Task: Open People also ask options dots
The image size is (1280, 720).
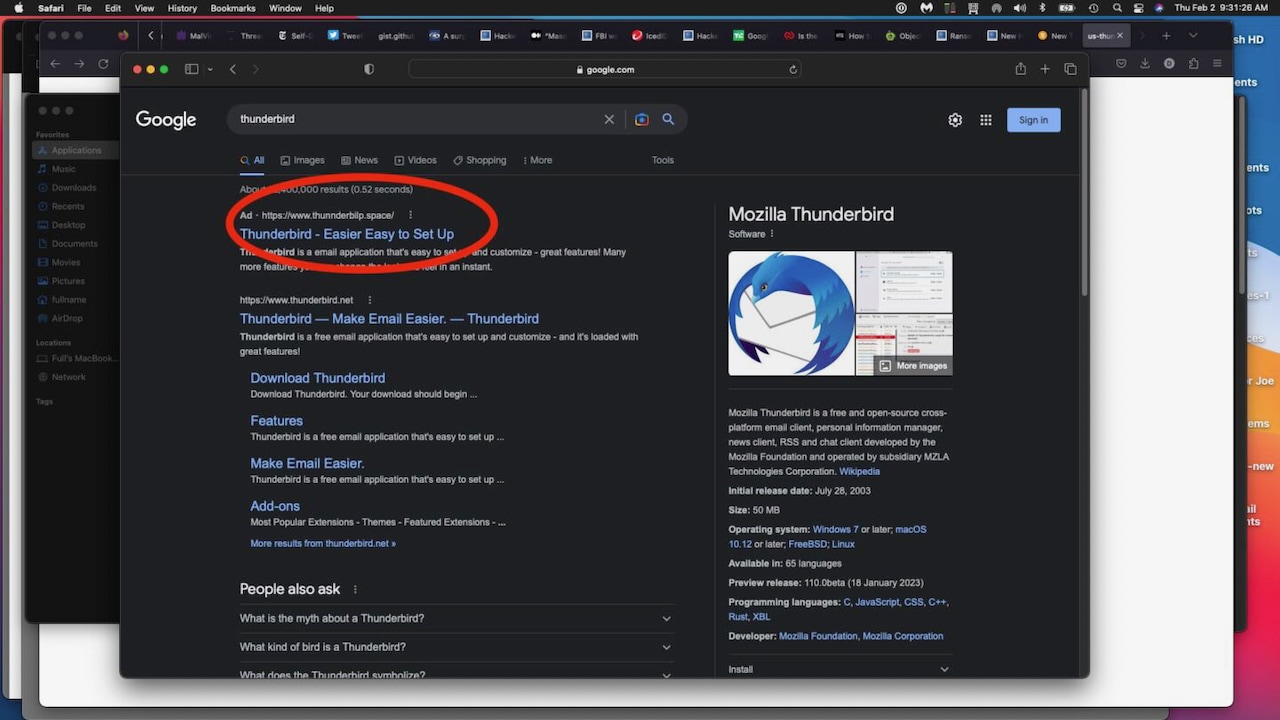Action: (355, 589)
